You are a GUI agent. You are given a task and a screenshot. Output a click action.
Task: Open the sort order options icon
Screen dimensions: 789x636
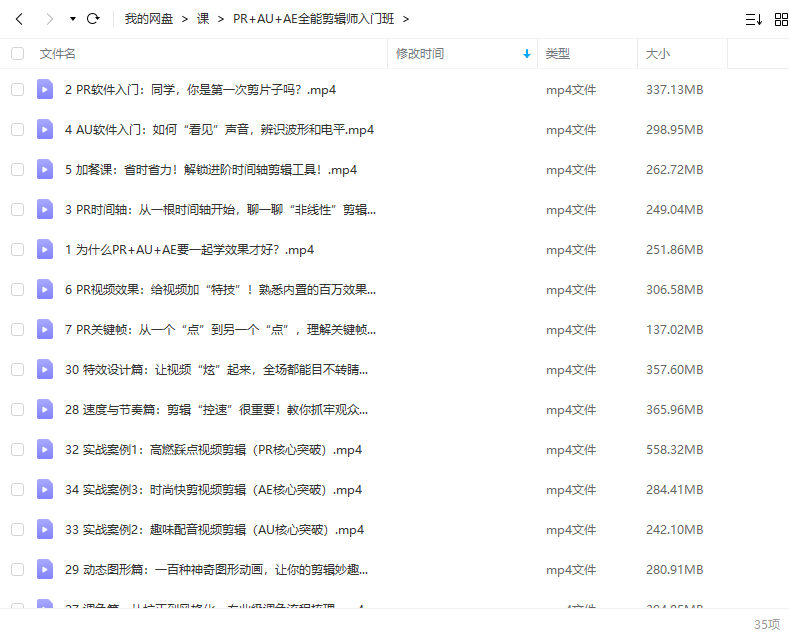click(x=753, y=19)
